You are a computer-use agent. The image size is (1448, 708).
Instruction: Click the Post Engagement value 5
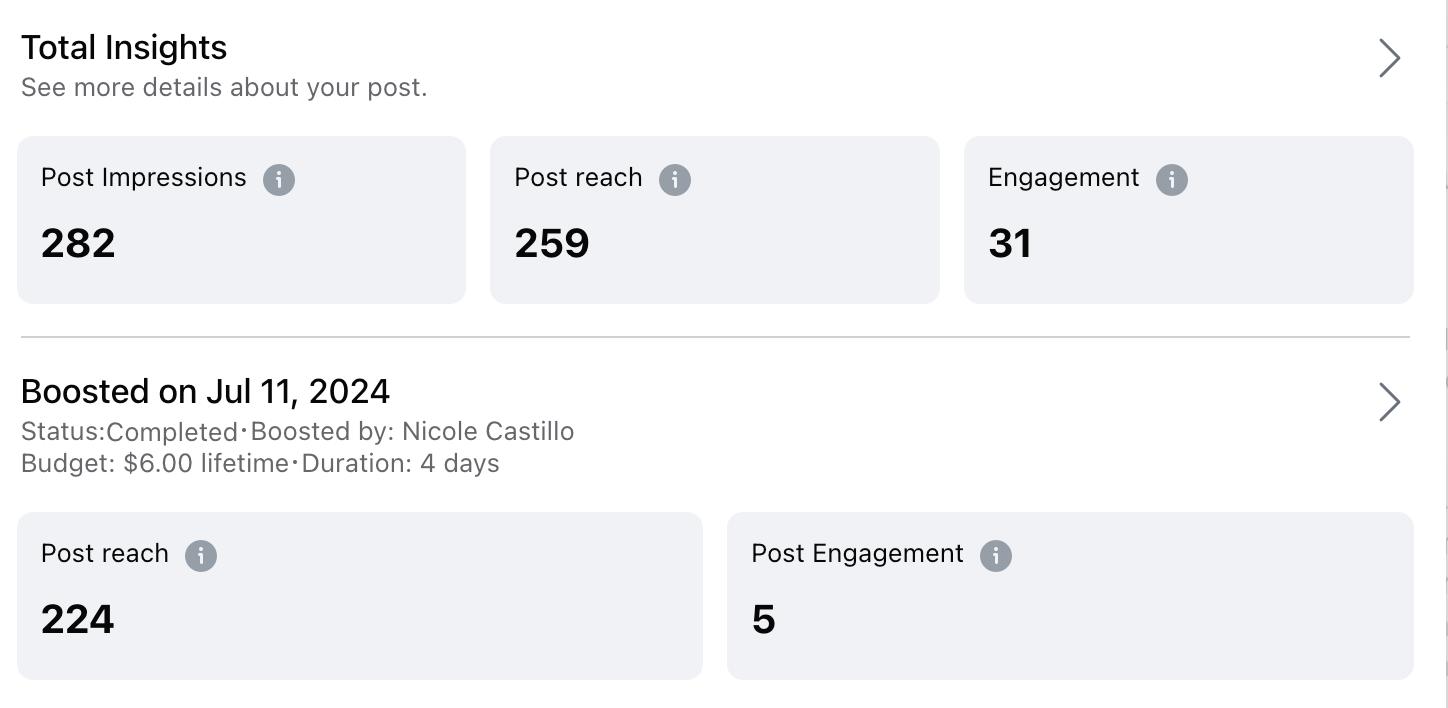764,620
